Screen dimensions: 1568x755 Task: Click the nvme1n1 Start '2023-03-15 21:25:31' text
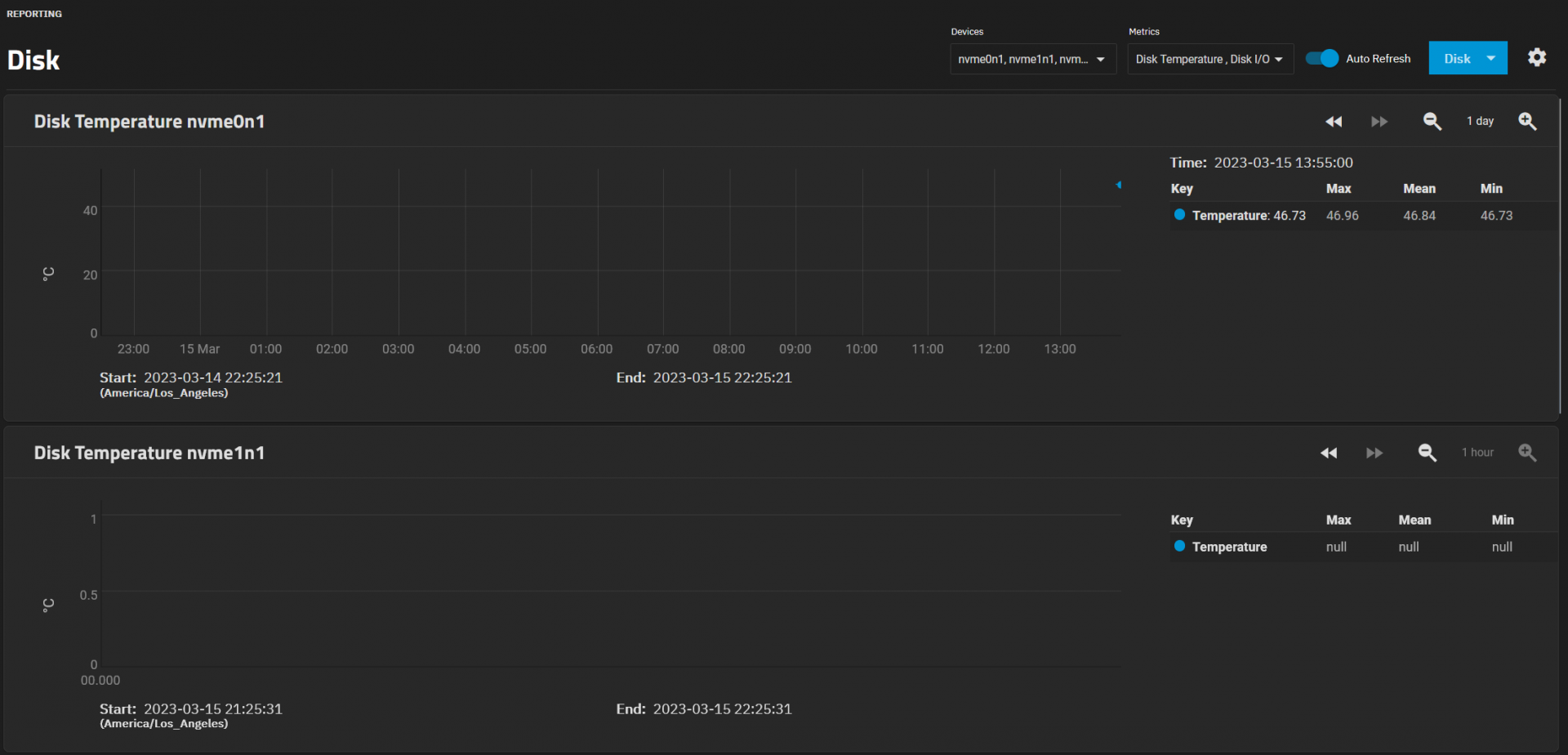(213, 709)
